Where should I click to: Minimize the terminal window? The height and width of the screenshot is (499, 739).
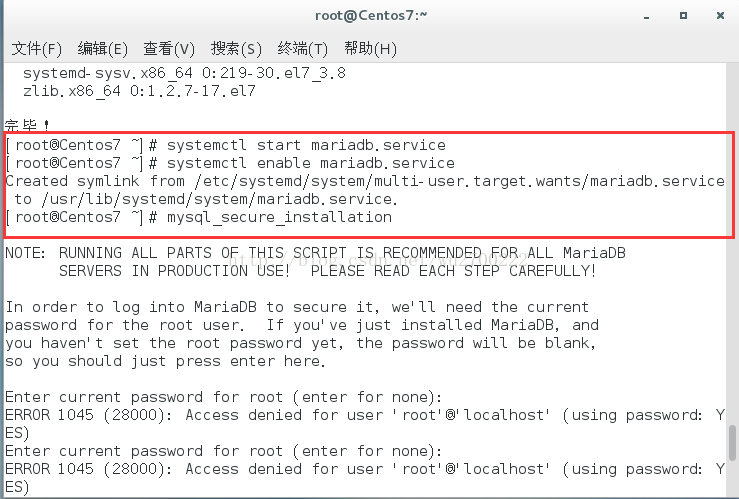coord(647,16)
